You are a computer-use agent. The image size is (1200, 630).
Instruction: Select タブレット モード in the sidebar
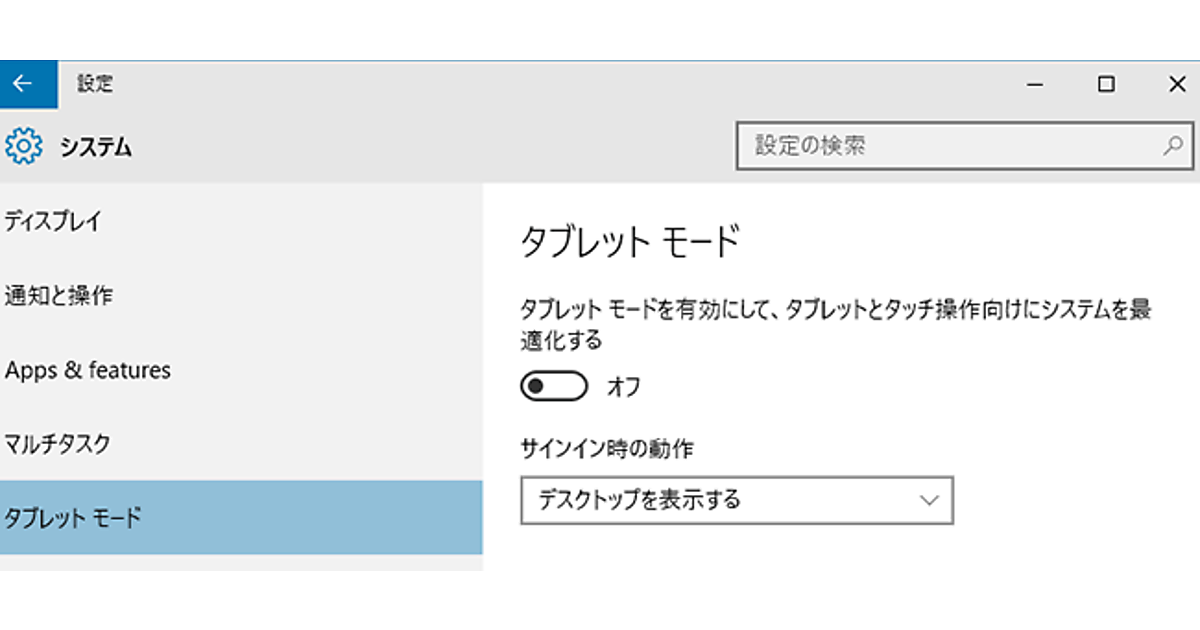pyautogui.click(x=73, y=518)
